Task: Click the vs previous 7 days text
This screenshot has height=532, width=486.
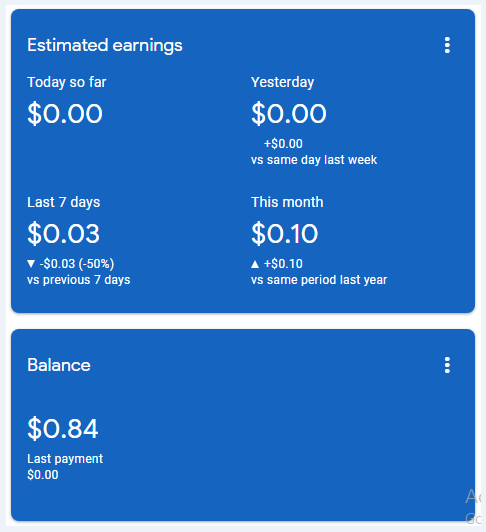Action: pyautogui.click(x=79, y=280)
